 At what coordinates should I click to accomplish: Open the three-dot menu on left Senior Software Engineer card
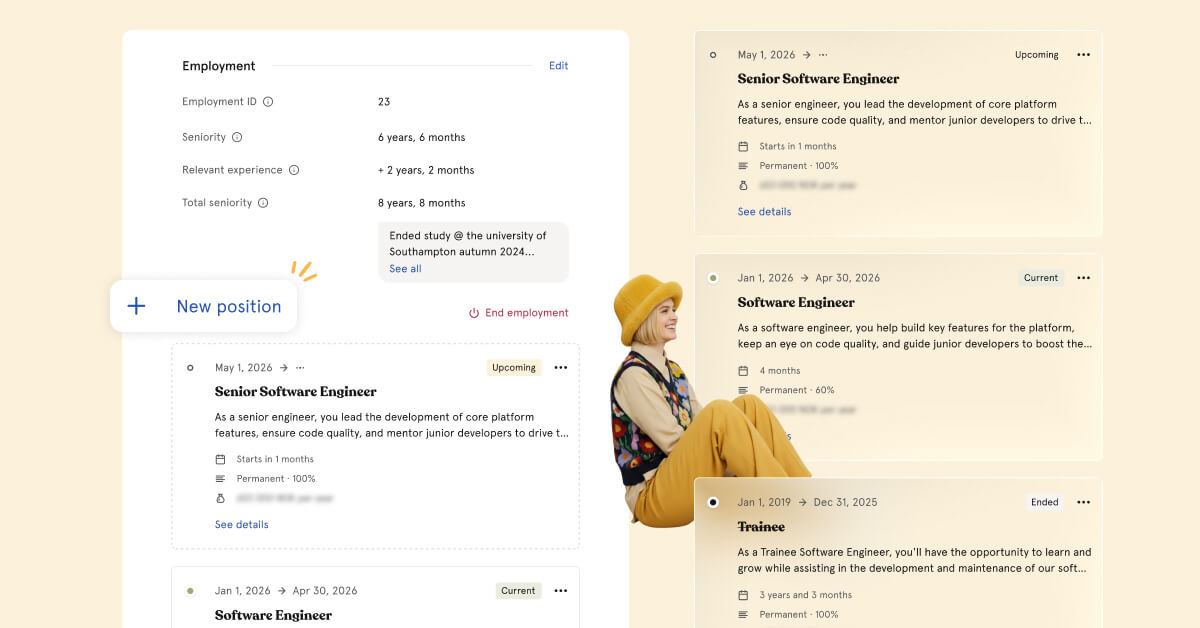(x=560, y=368)
